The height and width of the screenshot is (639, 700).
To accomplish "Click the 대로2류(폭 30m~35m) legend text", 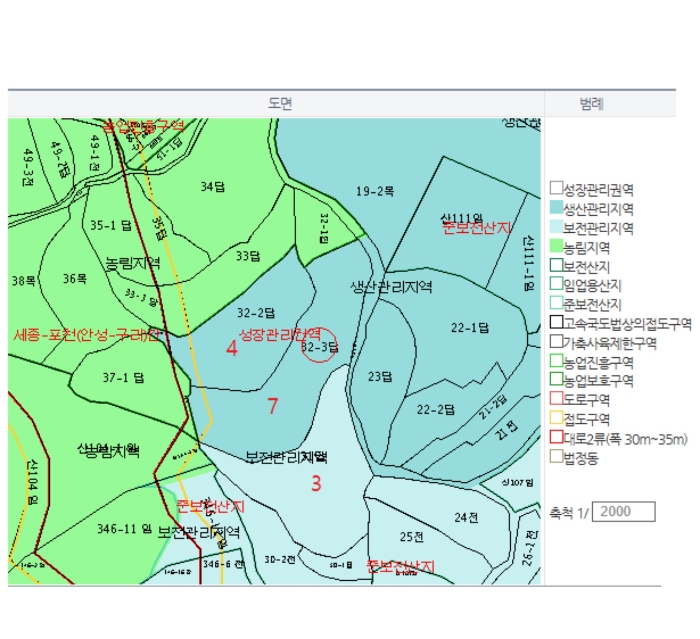I will (x=625, y=439).
